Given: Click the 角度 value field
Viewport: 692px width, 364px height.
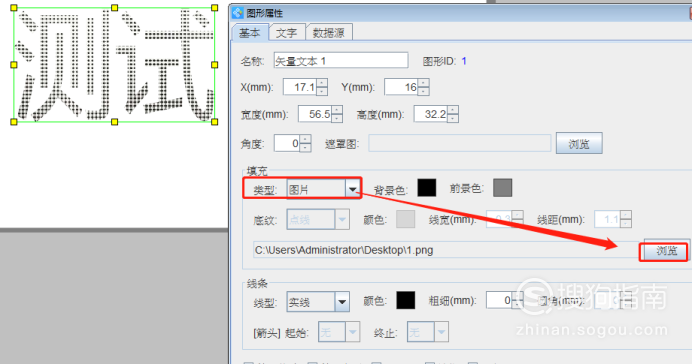Looking at the screenshot, I should 287,143.
